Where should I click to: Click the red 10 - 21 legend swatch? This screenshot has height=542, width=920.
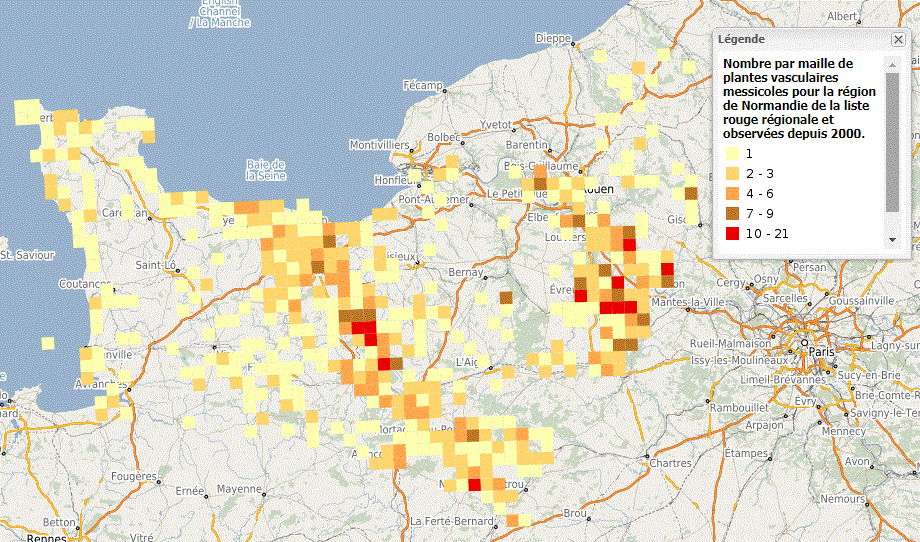click(732, 234)
